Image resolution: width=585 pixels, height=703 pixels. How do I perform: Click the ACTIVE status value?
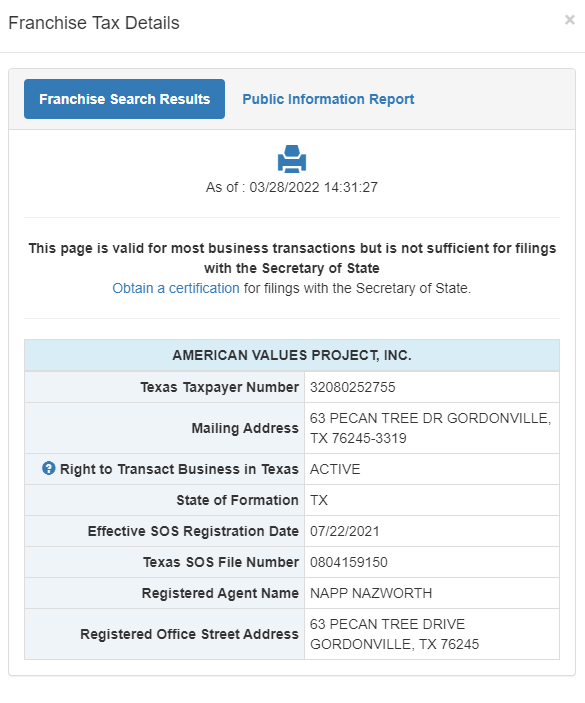tap(335, 469)
